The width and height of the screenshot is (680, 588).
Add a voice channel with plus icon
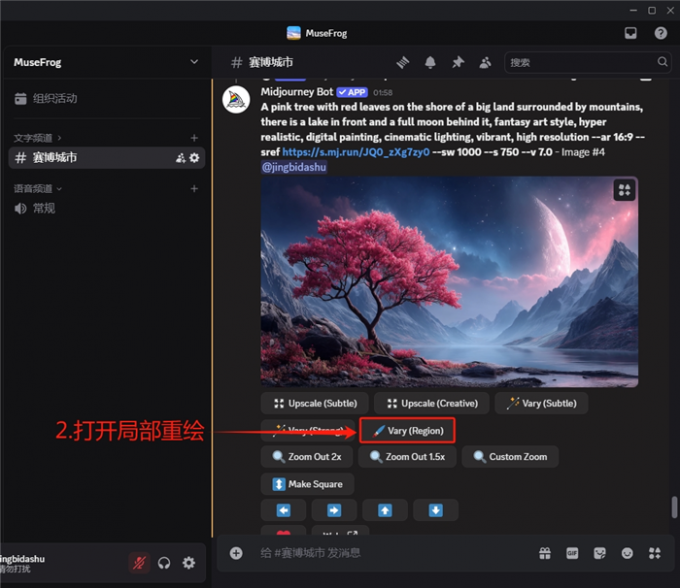194,189
